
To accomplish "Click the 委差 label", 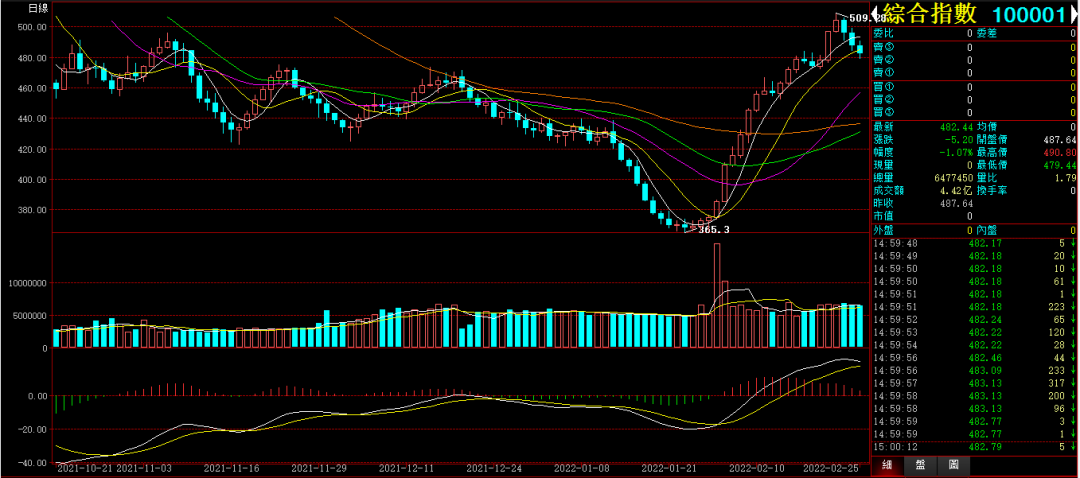I will tap(987, 33).
